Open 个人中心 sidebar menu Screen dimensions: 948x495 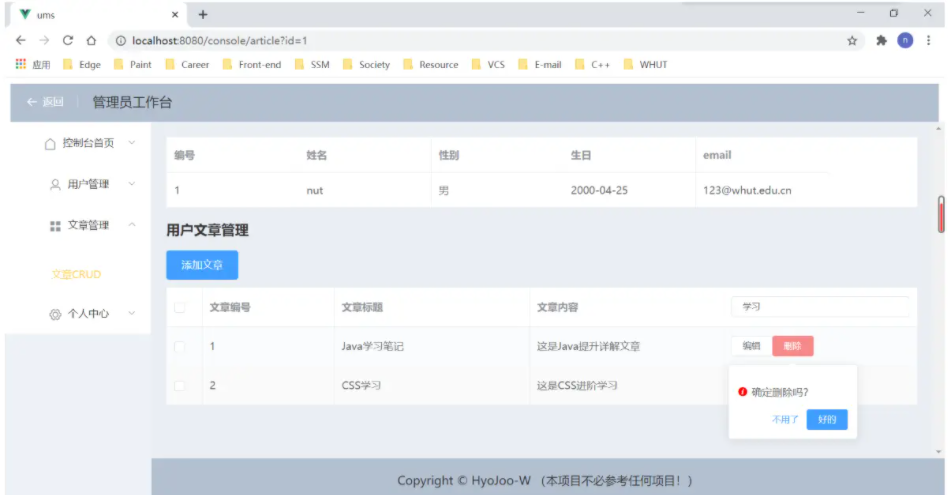click(x=80, y=313)
